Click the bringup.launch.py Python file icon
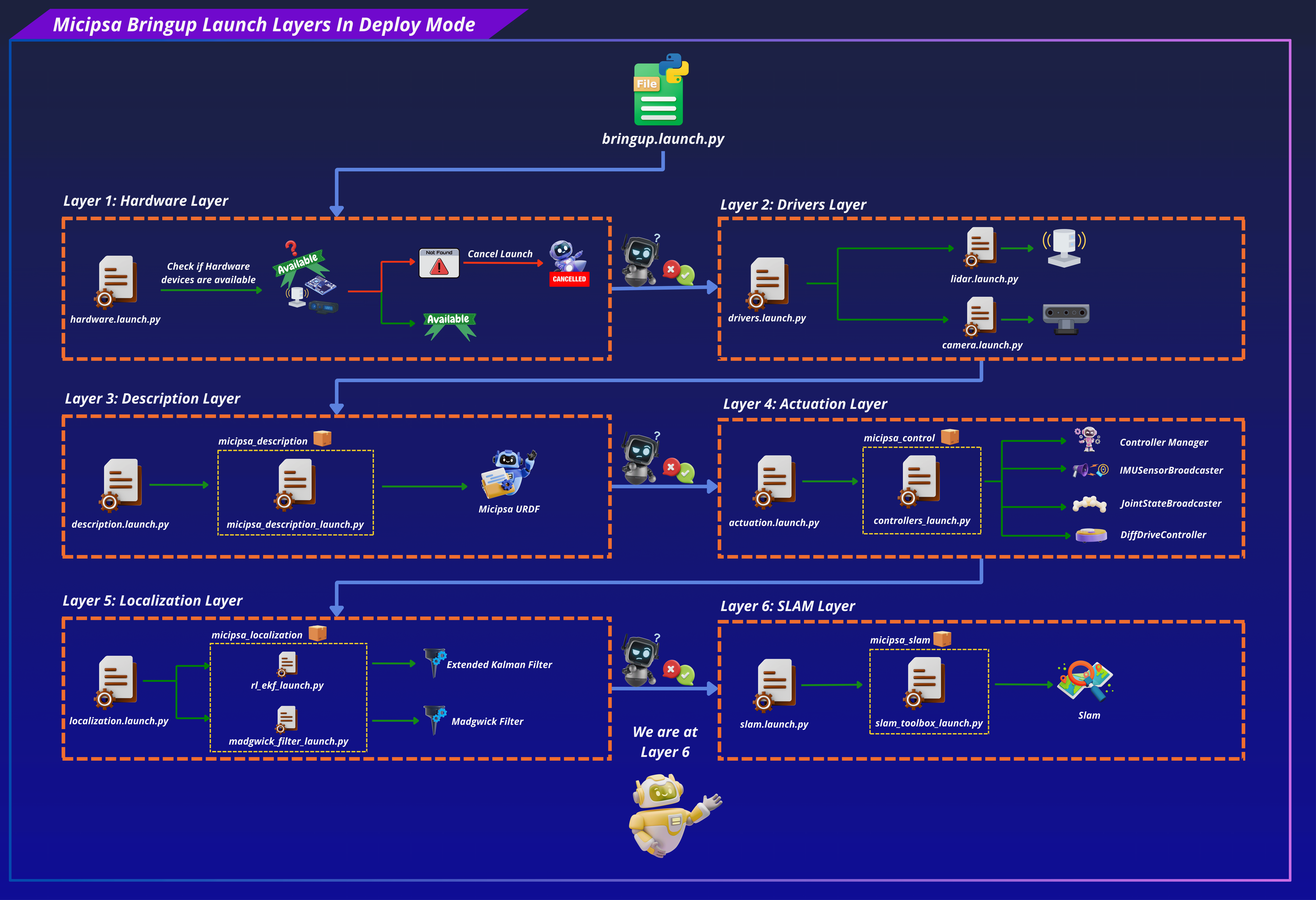1316x900 pixels. 661,89
